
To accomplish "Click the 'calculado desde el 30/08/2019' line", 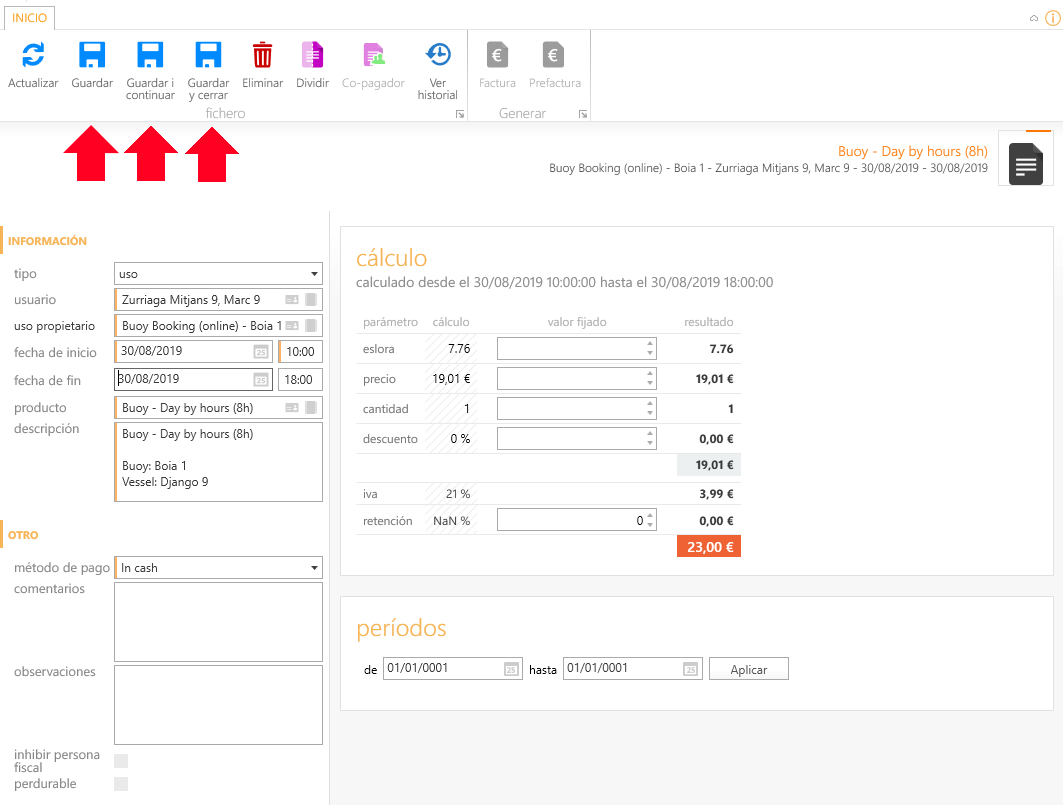I will click(x=564, y=282).
